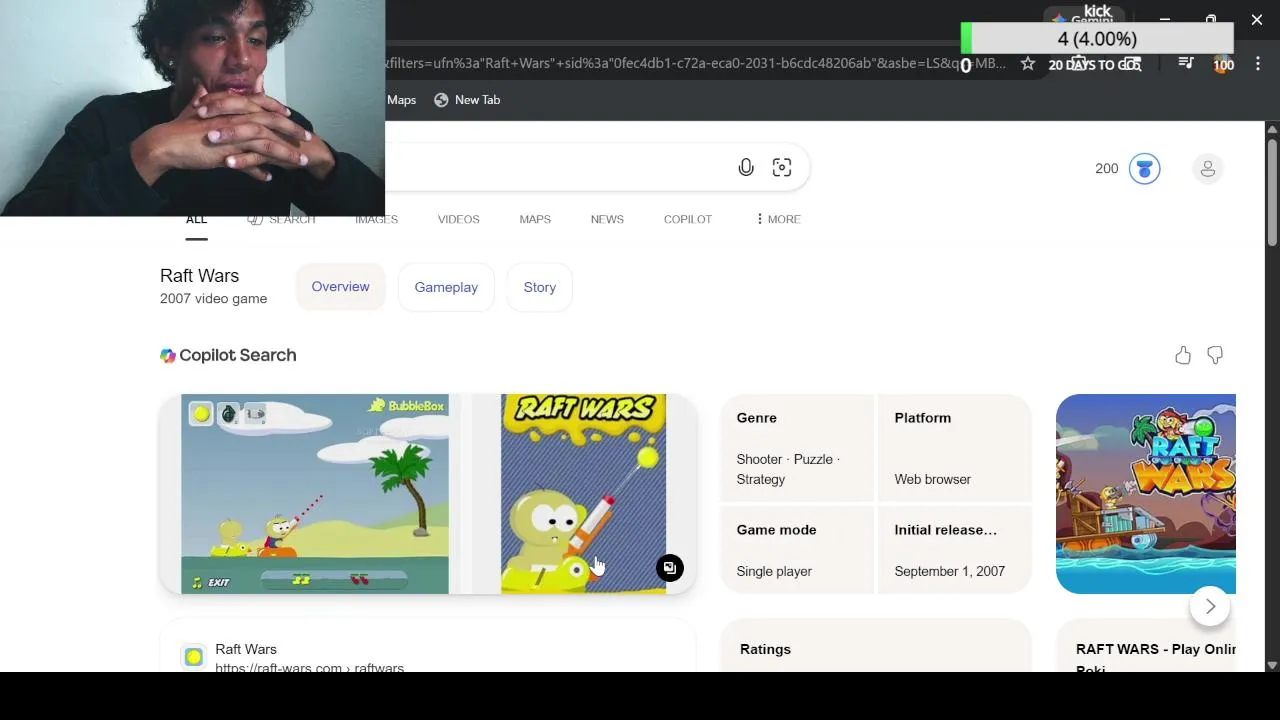Click expand-image icon on Raft Wars picture
This screenshot has height=720, width=1280.
click(x=670, y=568)
